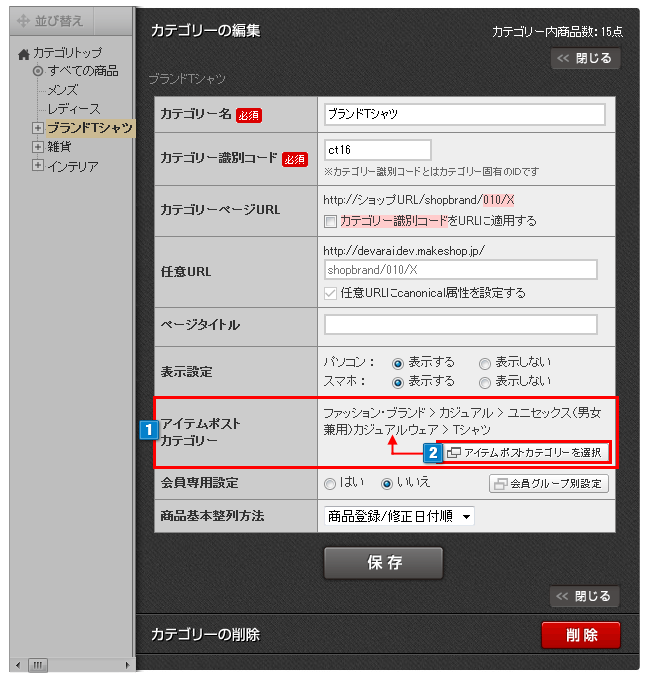Image resolution: width=651 pixels, height=680 pixels.
Task: Click the red 削除 delete button
Action: [580, 635]
